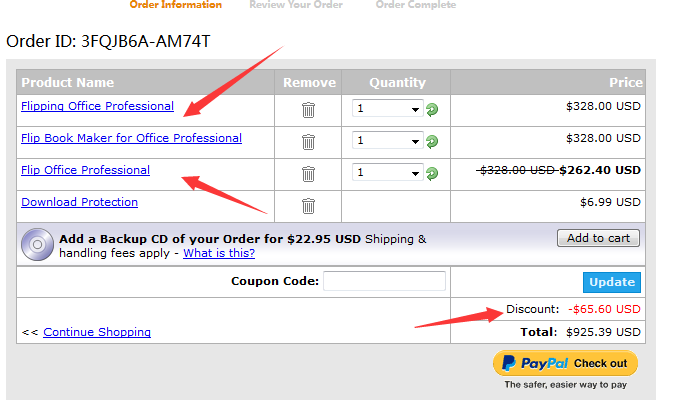Open quantity selector for Flip Office Professional

(388, 172)
